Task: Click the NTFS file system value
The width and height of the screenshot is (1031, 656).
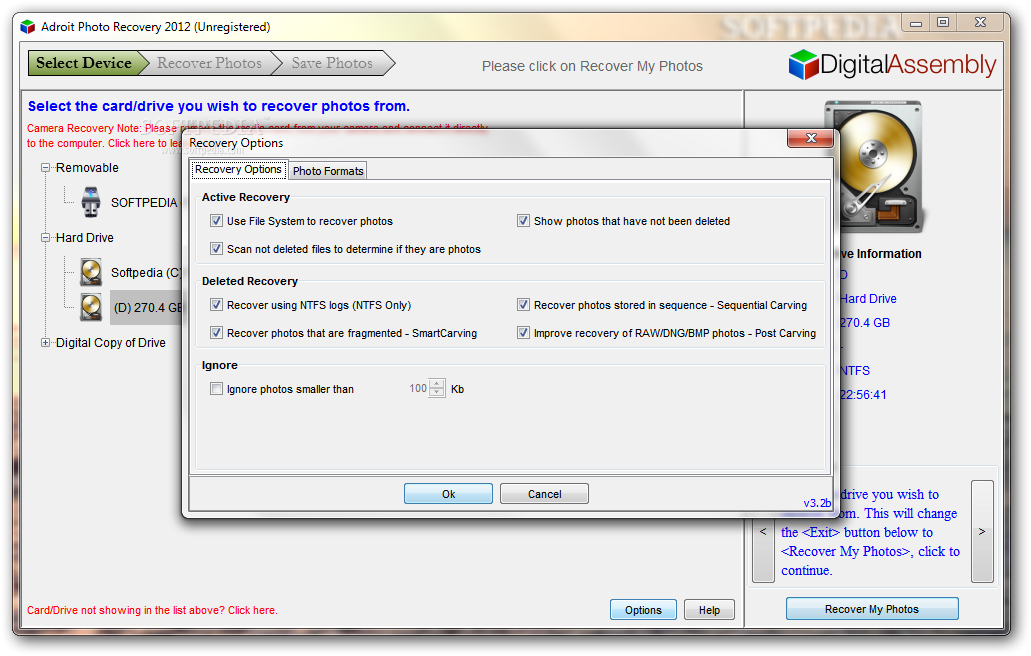Action: [x=855, y=371]
